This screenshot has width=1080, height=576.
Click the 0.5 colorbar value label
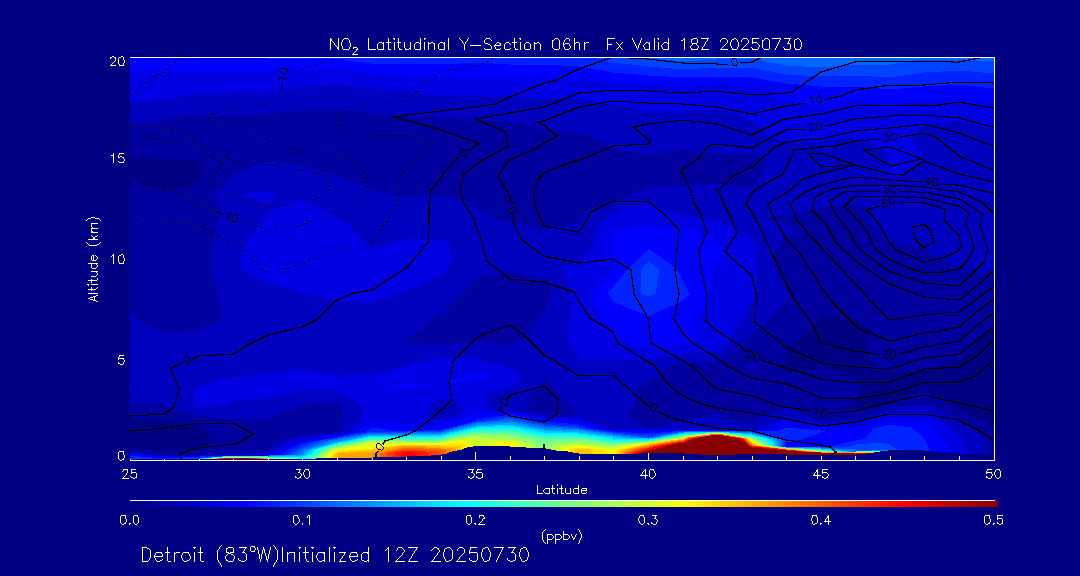tap(993, 520)
